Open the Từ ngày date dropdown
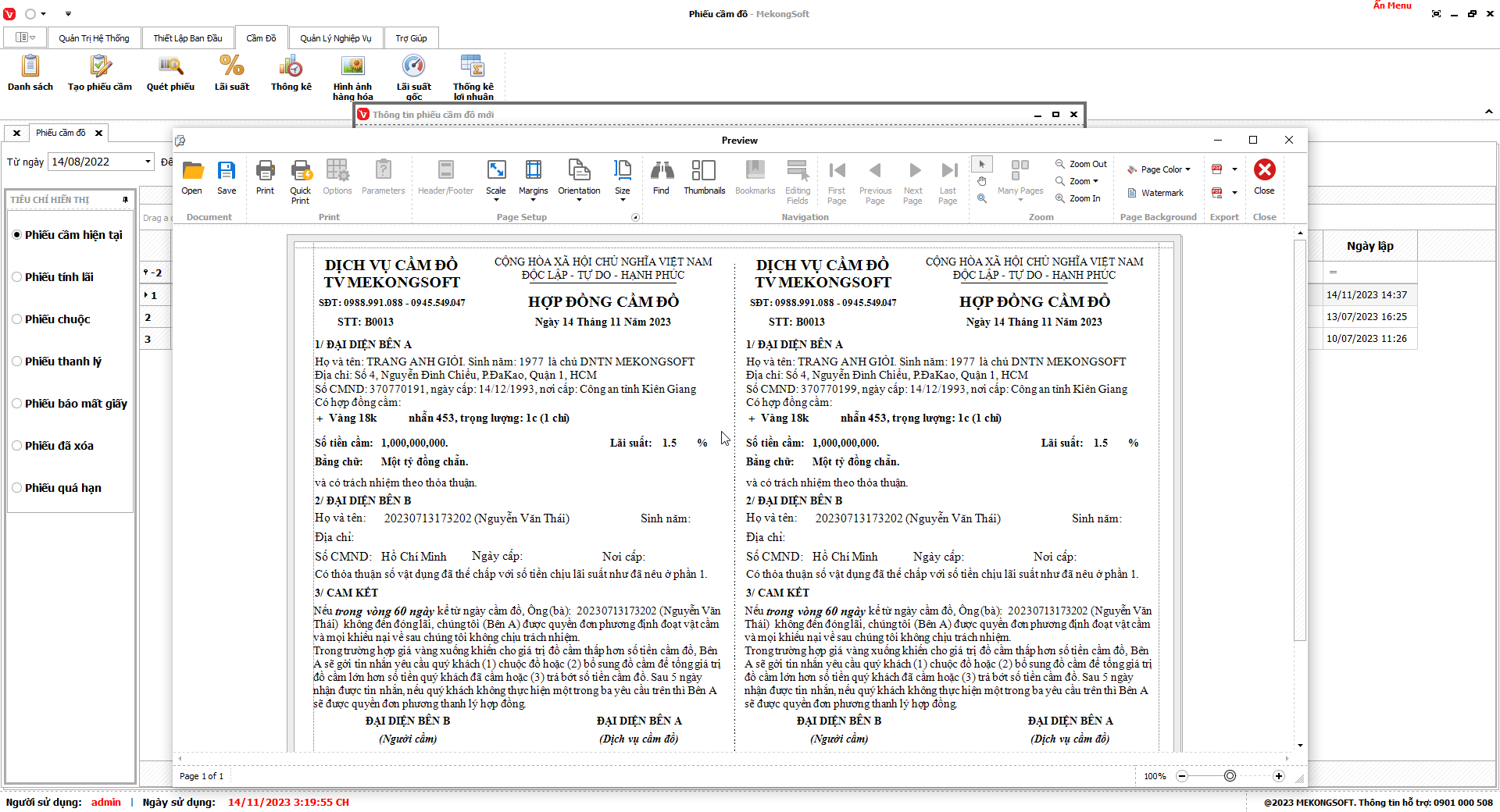Viewport: 1500px width, 812px height. click(148, 162)
